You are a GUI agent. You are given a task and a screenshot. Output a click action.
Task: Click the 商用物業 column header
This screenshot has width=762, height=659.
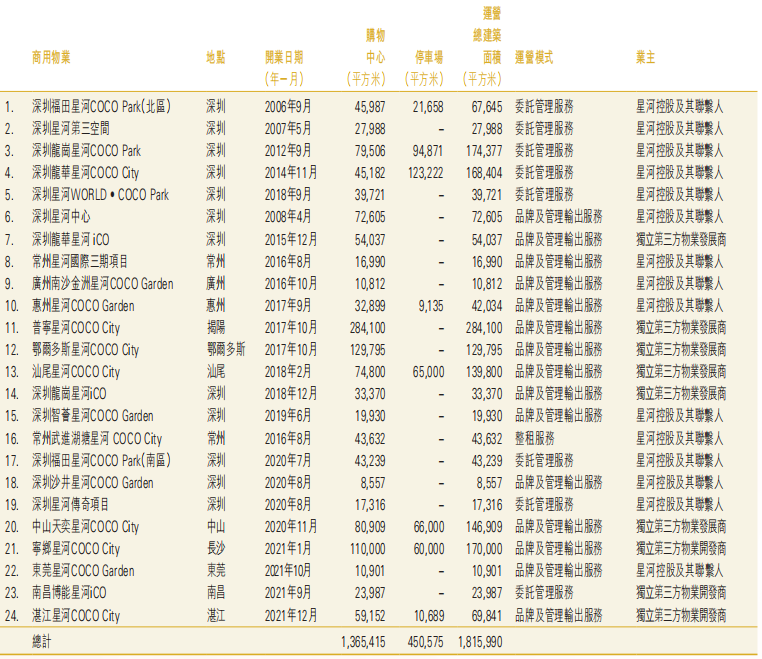tap(51, 57)
